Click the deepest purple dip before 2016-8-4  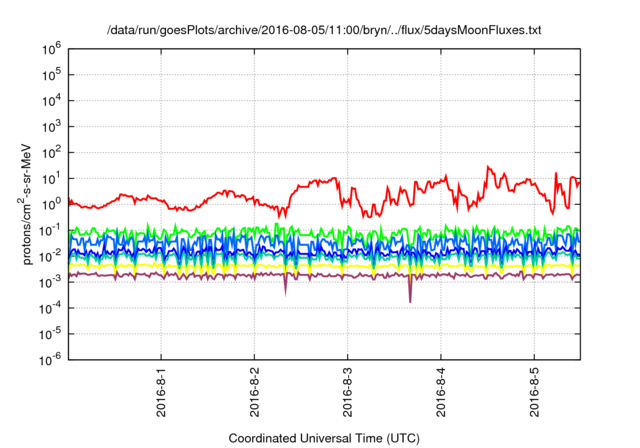tap(410, 298)
